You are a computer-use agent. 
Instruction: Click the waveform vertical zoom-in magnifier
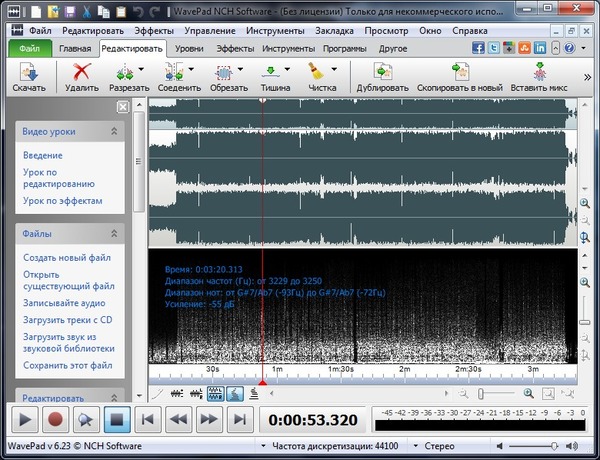(585, 204)
